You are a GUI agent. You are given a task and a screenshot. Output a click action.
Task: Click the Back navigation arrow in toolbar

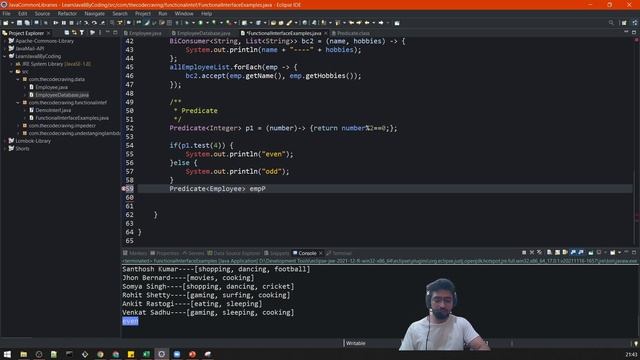pyautogui.click(x=367, y=23)
